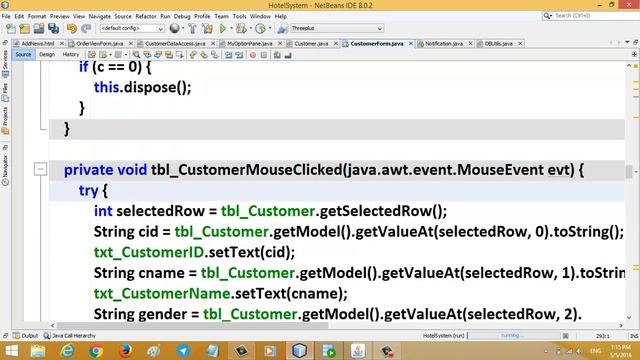
Task: Close the MyOptionPane.java tab
Action: pyautogui.click(x=280, y=43)
